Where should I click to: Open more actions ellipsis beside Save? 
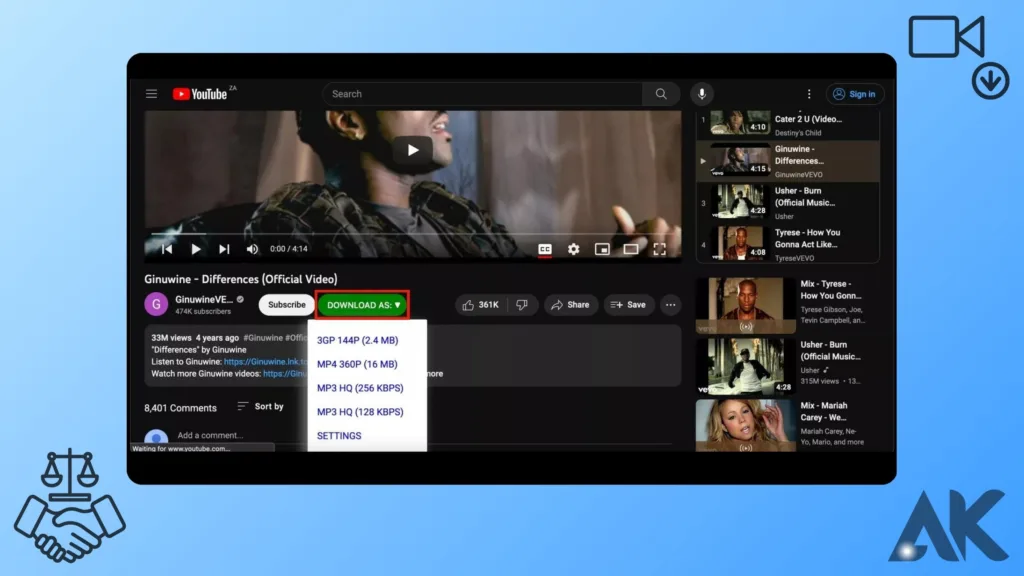[x=670, y=305]
